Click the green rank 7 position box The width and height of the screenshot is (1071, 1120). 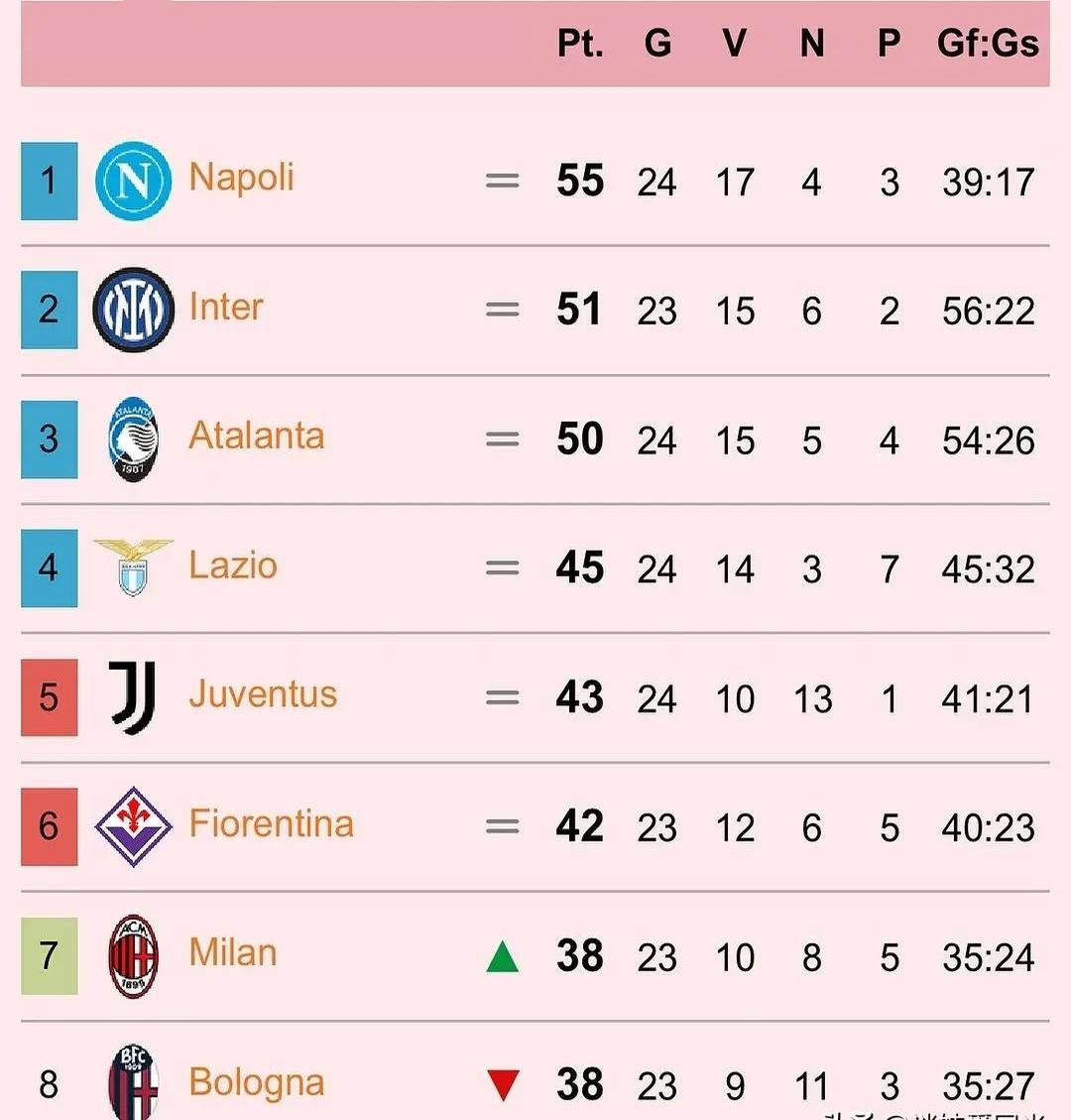[49, 956]
